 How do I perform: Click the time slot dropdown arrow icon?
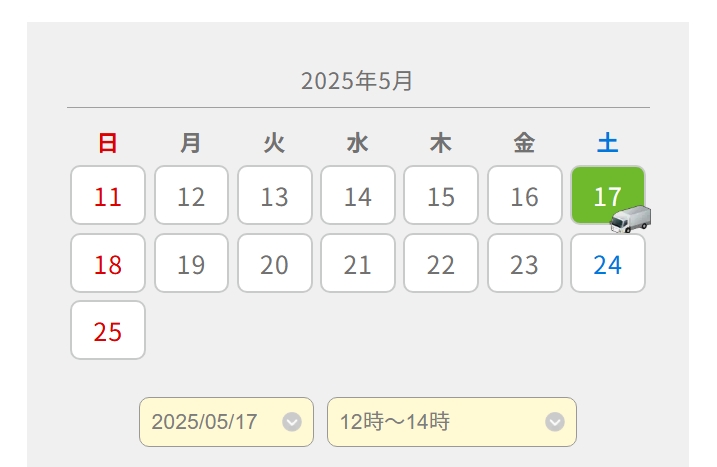(x=555, y=422)
